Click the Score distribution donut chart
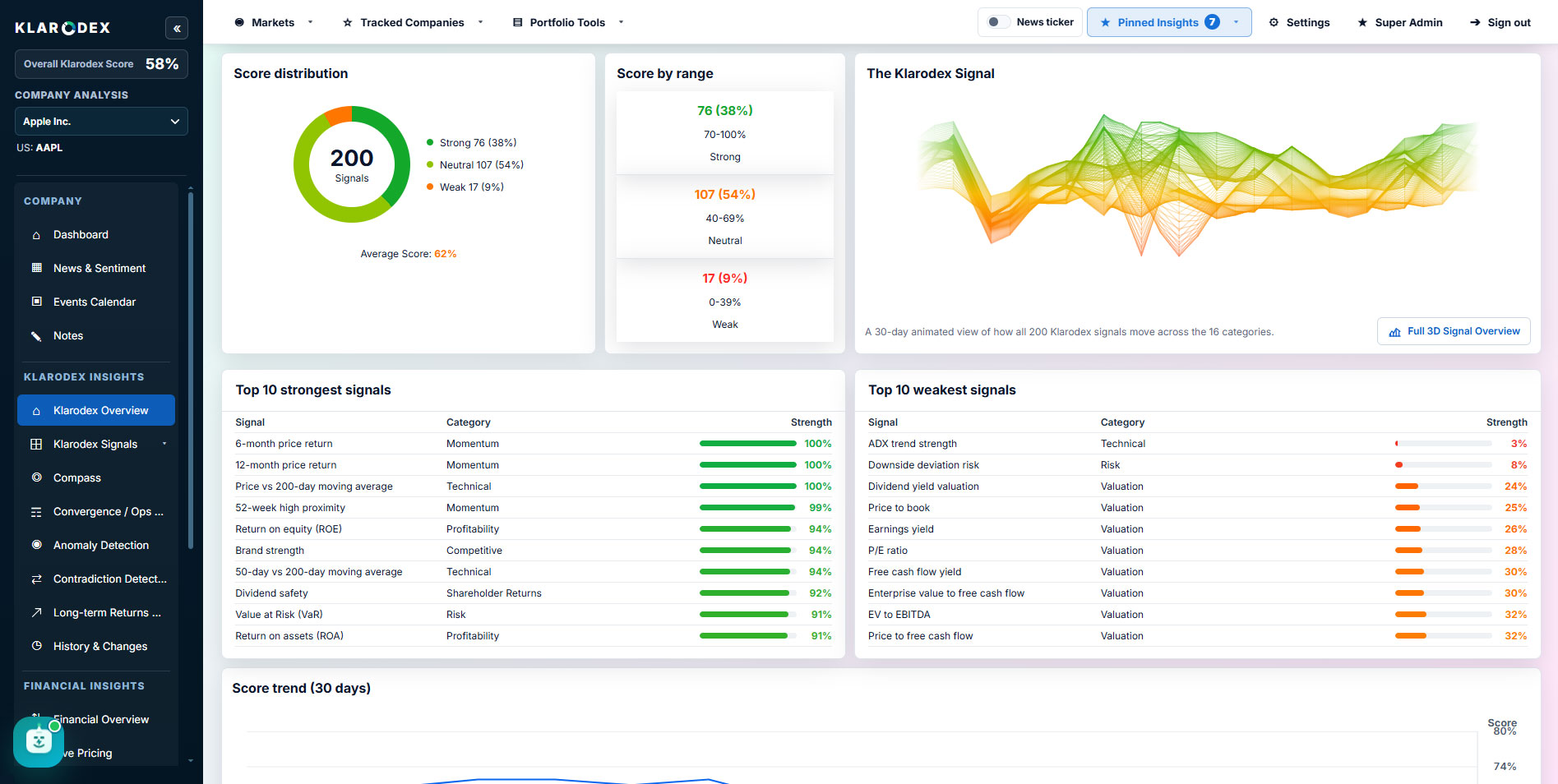1558x784 pixels. pyautogui.click(x=352, y=164)
